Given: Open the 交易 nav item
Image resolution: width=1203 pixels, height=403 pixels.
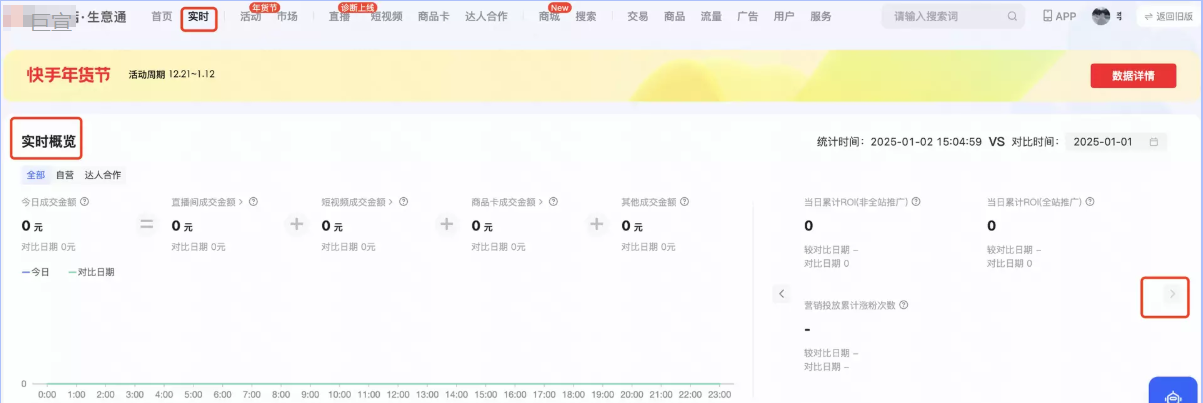Looking at the screenshot, I should click(638, 17).
